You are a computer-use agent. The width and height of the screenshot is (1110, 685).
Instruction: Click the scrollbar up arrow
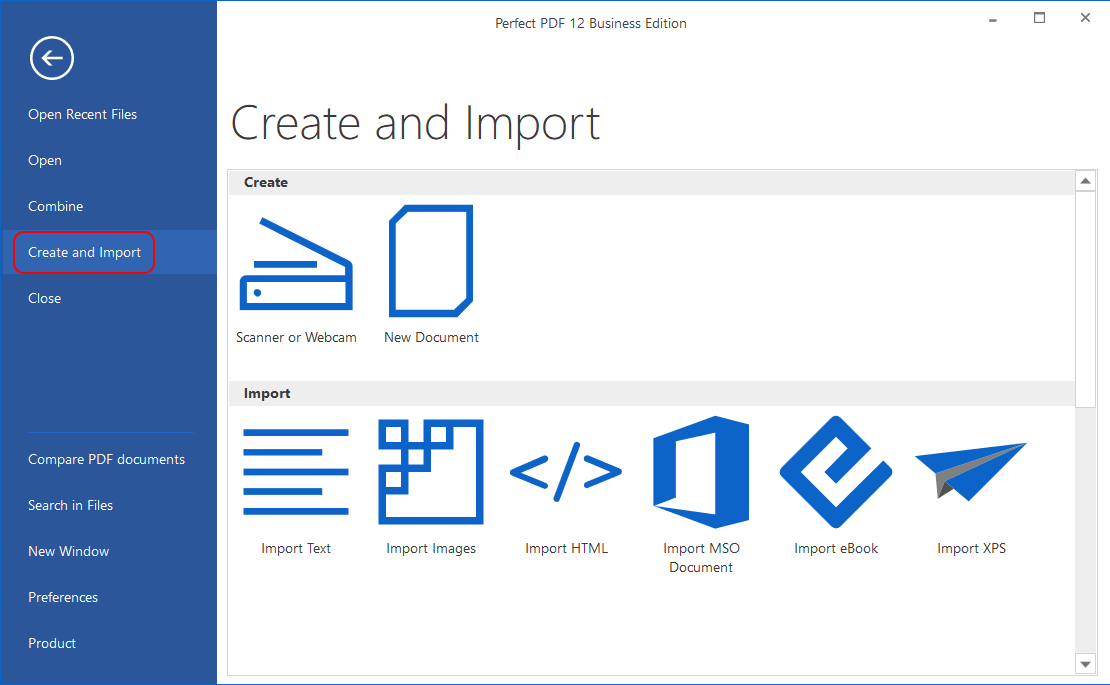pyautogui.click(x=1085, y=181)
